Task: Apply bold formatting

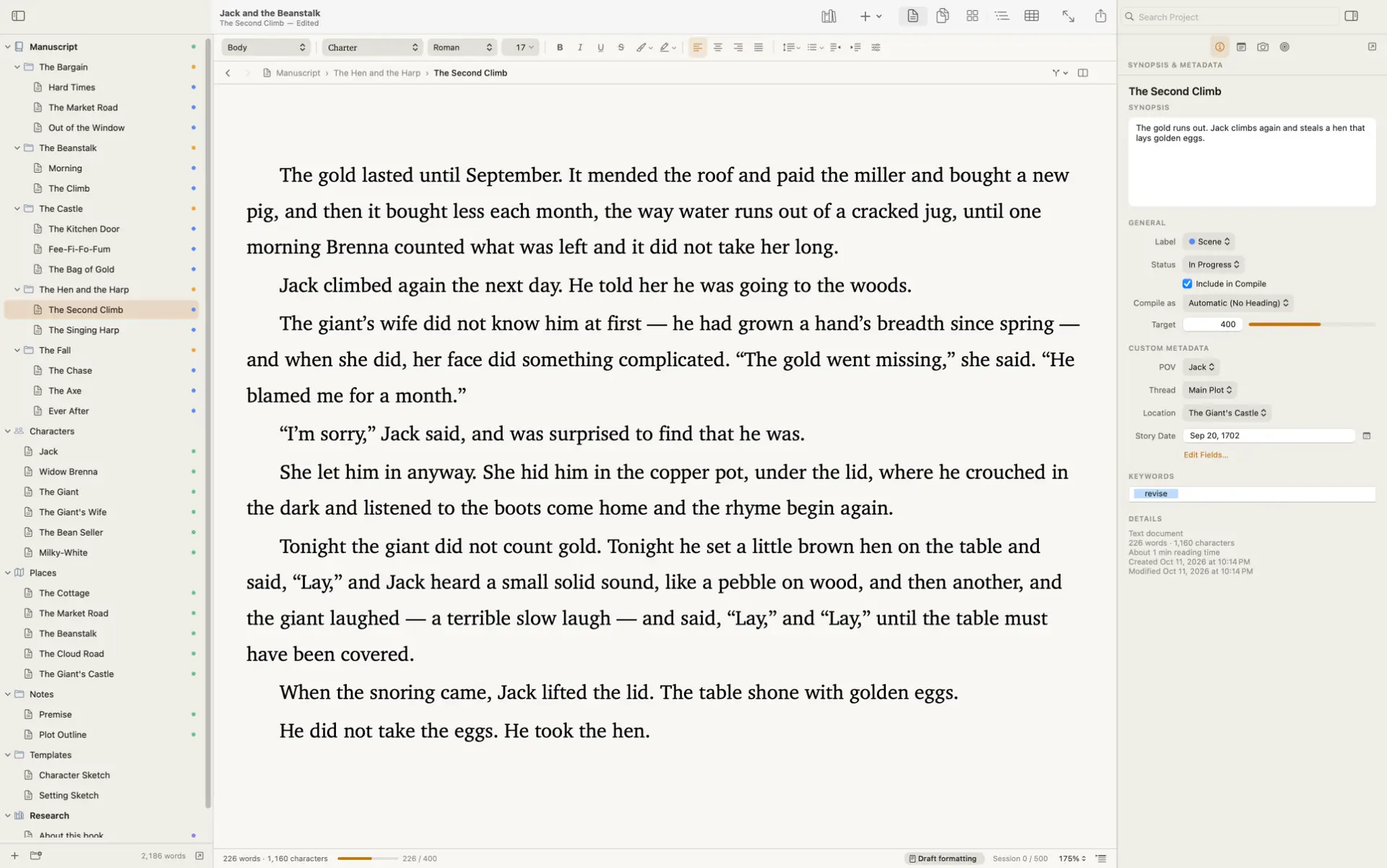Action: [x=560, y=48]
